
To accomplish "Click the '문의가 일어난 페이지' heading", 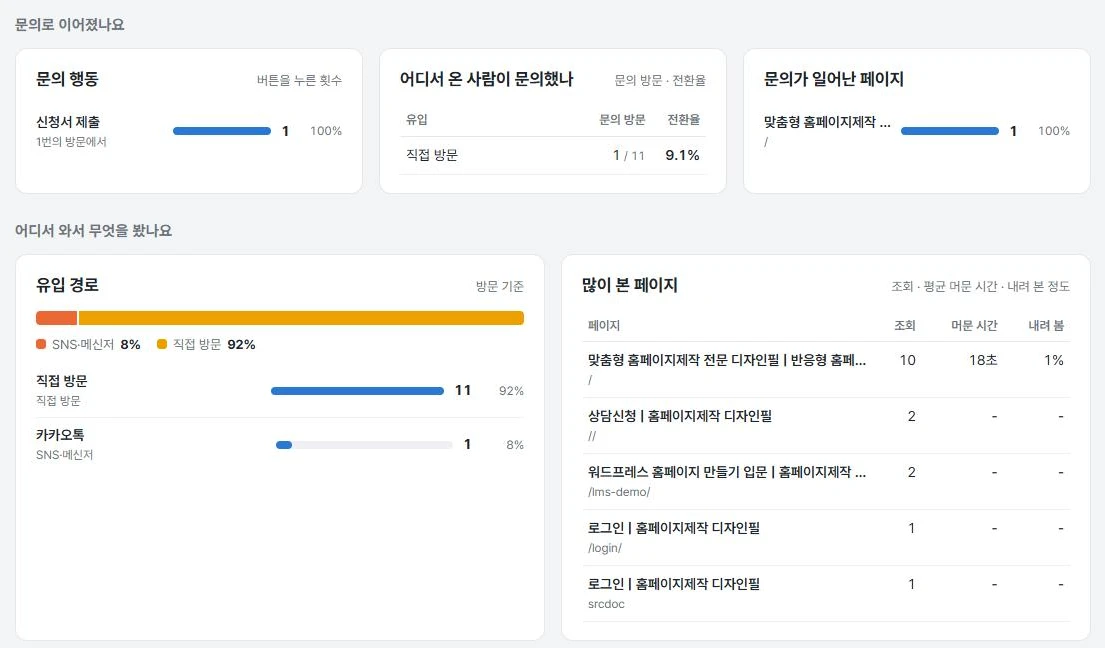I will 834,79.
